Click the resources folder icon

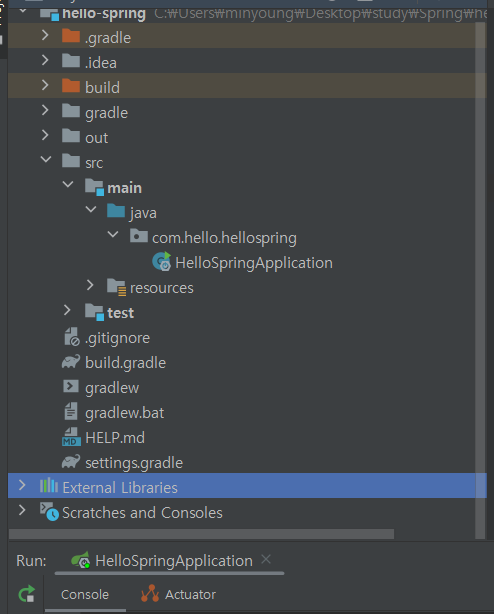pos(117,287)
